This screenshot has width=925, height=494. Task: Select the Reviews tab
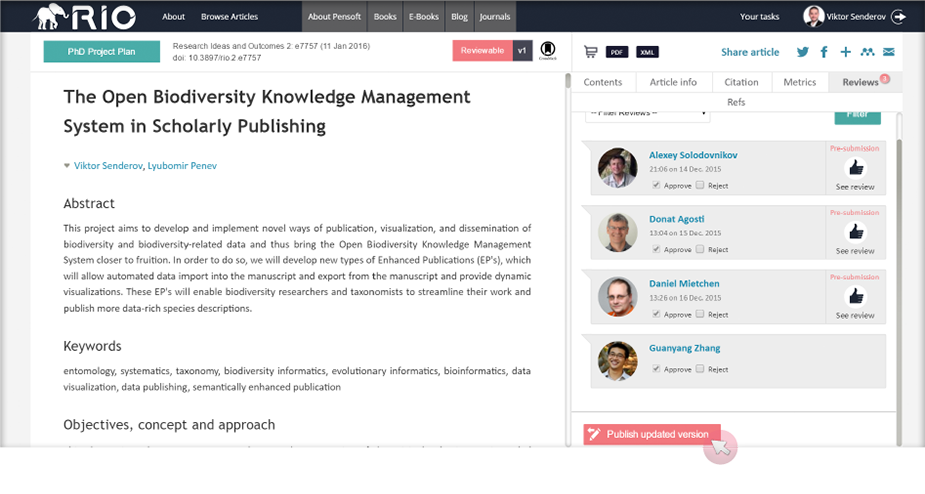860,82
